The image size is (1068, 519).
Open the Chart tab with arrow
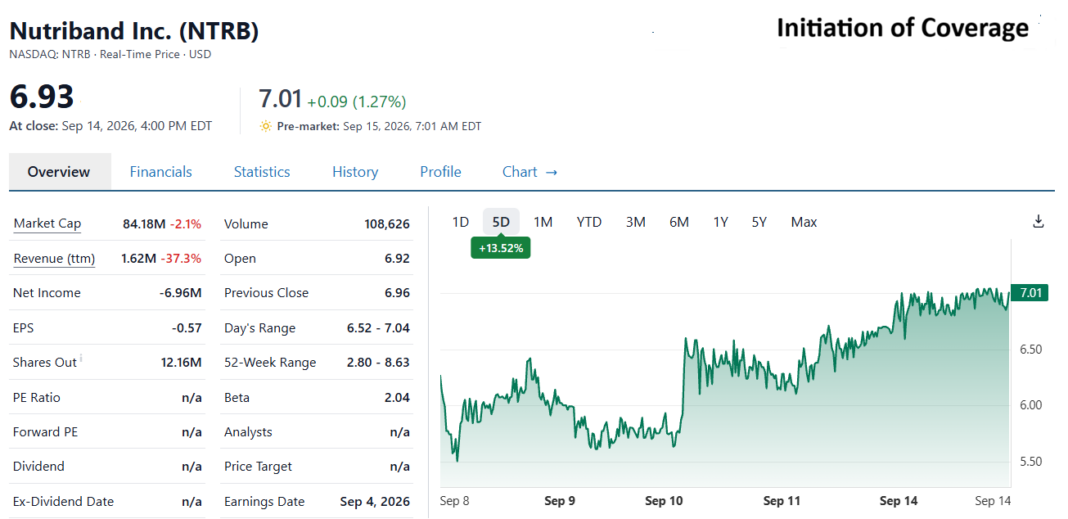click(x=530, y=172)
